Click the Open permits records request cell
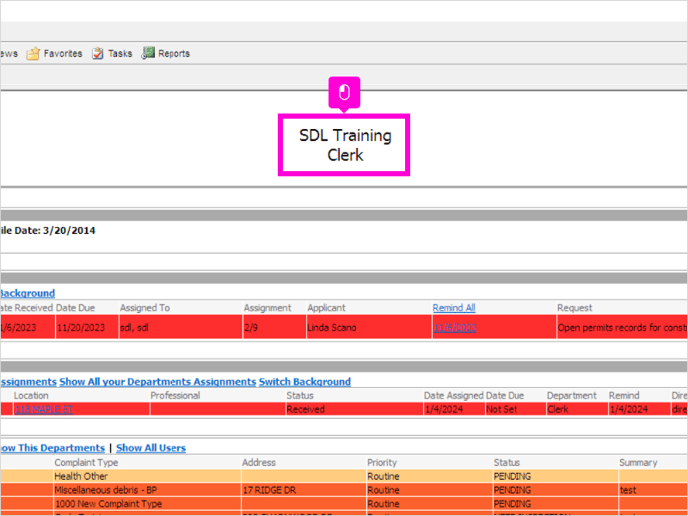Screen dimensions: 688x516 (x=622, y=327)
